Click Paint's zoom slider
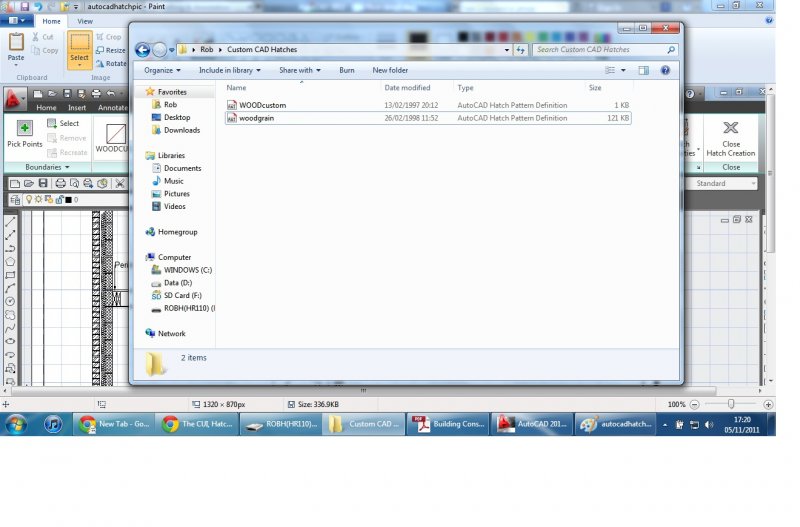 click(731, 404)
